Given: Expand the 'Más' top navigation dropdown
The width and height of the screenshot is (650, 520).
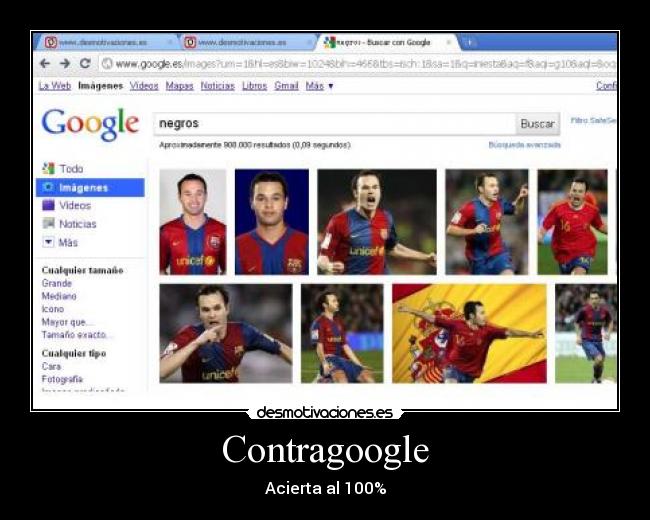Looking at the screenshot, I should coord(319,86).
